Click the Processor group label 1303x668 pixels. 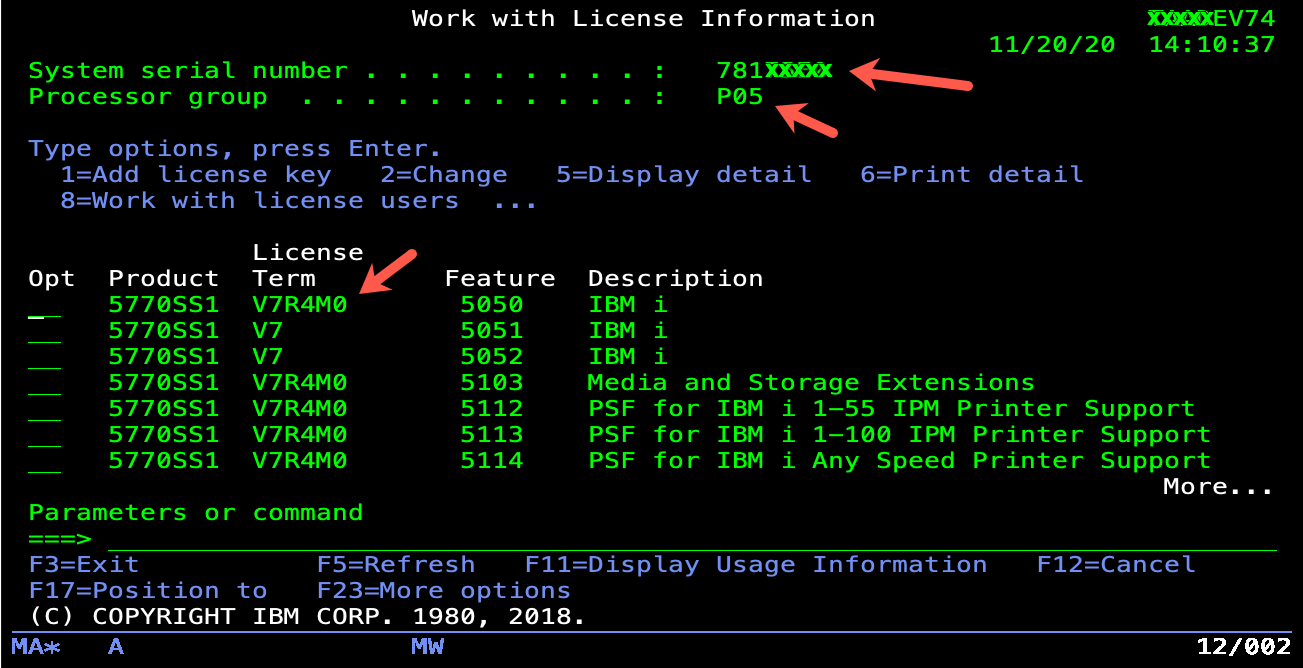148,97
